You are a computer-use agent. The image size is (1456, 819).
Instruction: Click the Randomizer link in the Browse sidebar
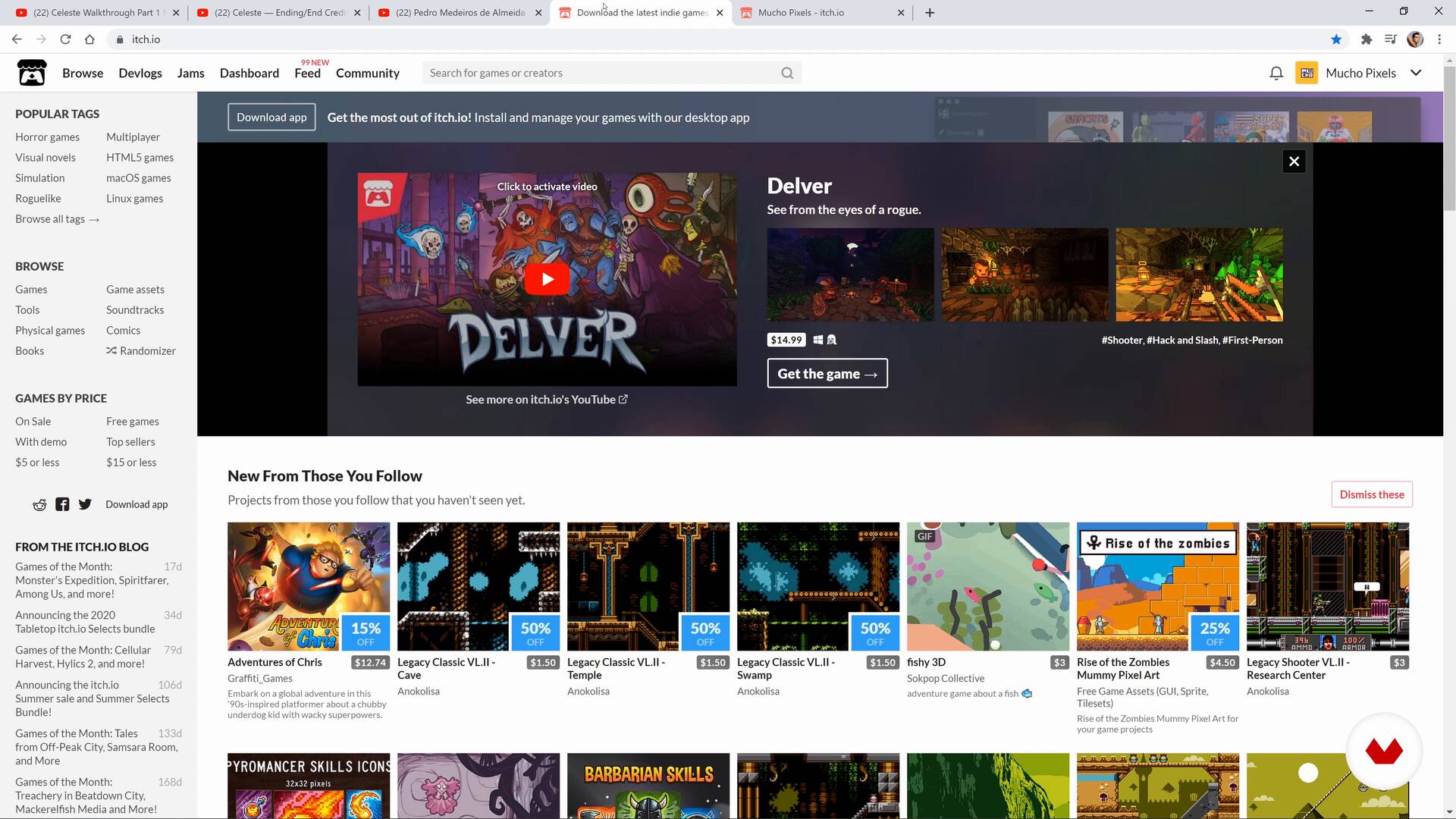141,350
